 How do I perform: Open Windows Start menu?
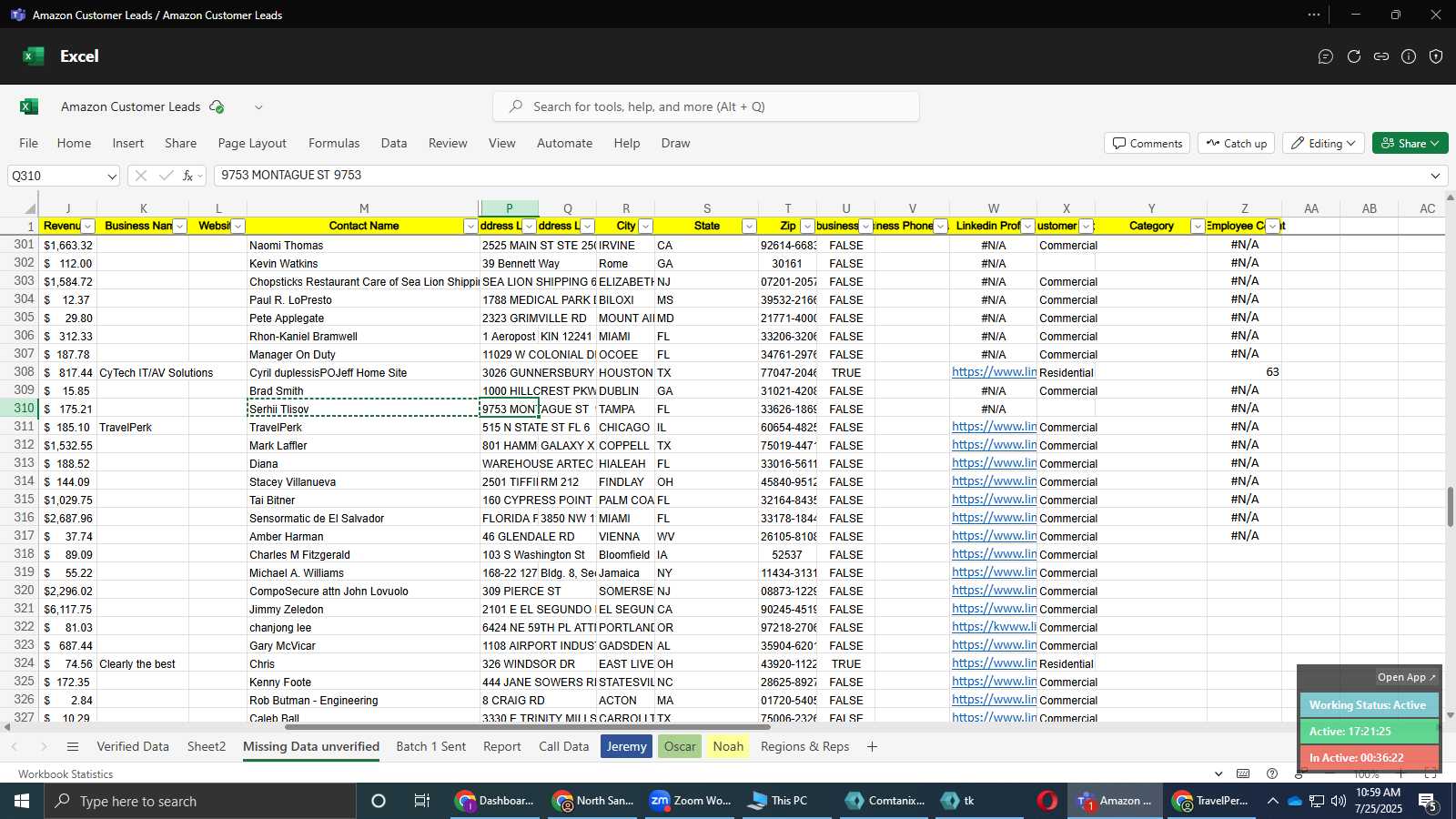coord(22,801)
